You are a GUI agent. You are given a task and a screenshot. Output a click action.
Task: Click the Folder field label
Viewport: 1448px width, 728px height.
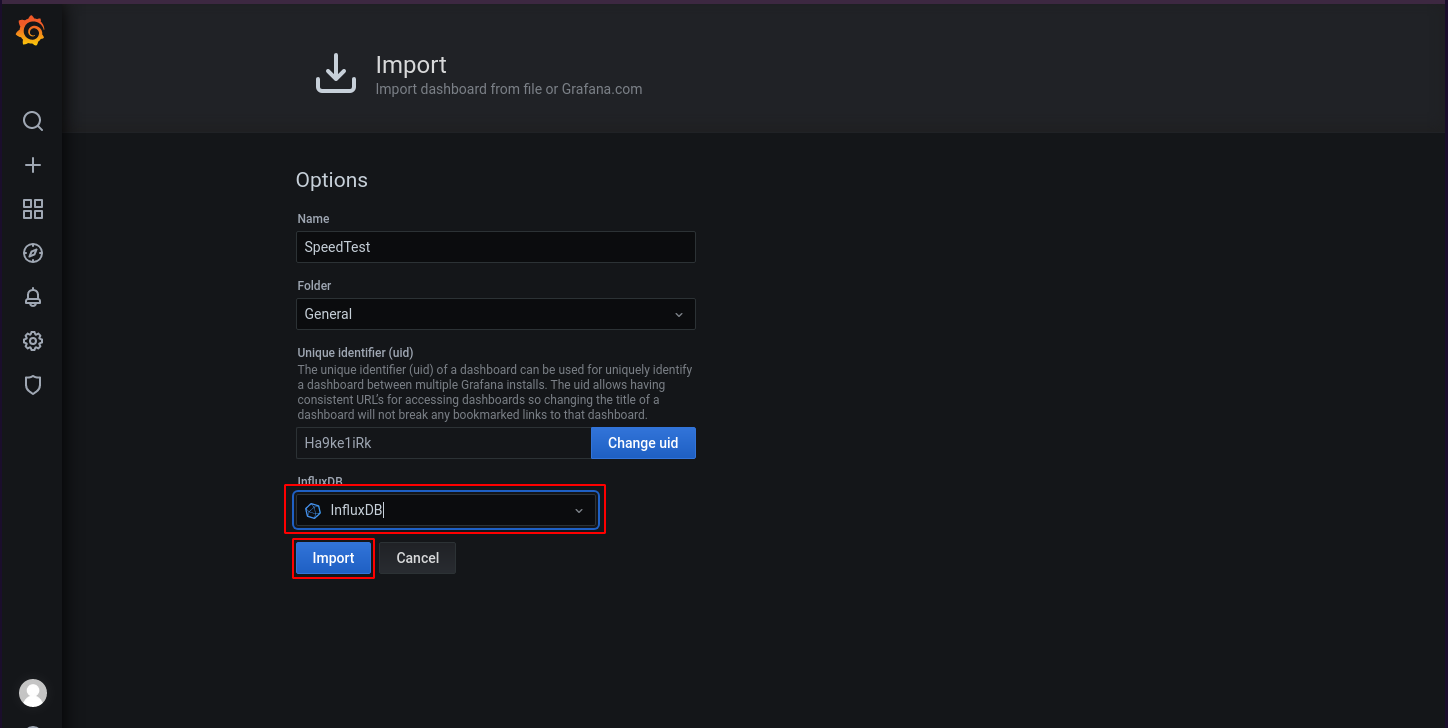point(314,285)
